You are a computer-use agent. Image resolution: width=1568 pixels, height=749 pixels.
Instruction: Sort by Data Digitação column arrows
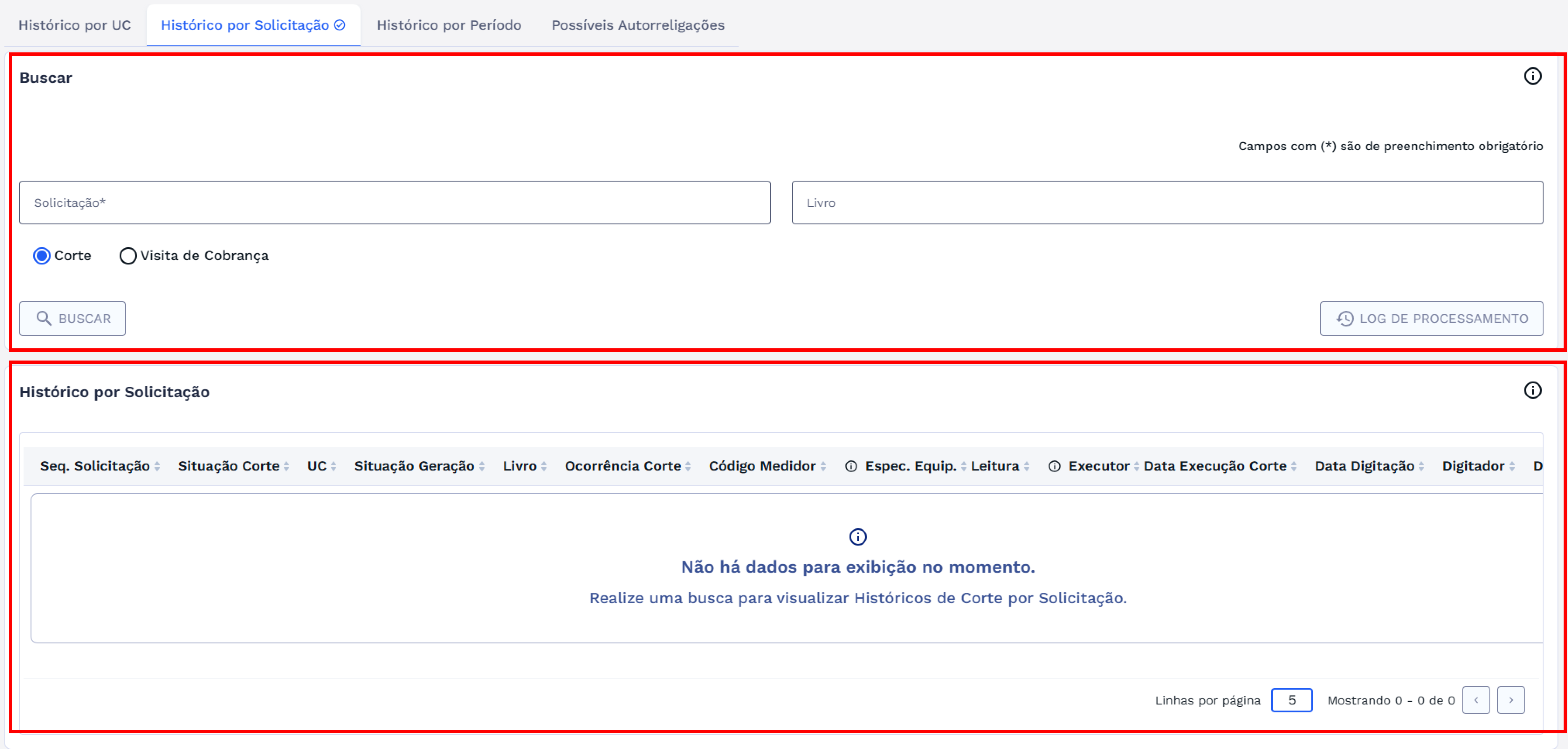point(1421,466)
